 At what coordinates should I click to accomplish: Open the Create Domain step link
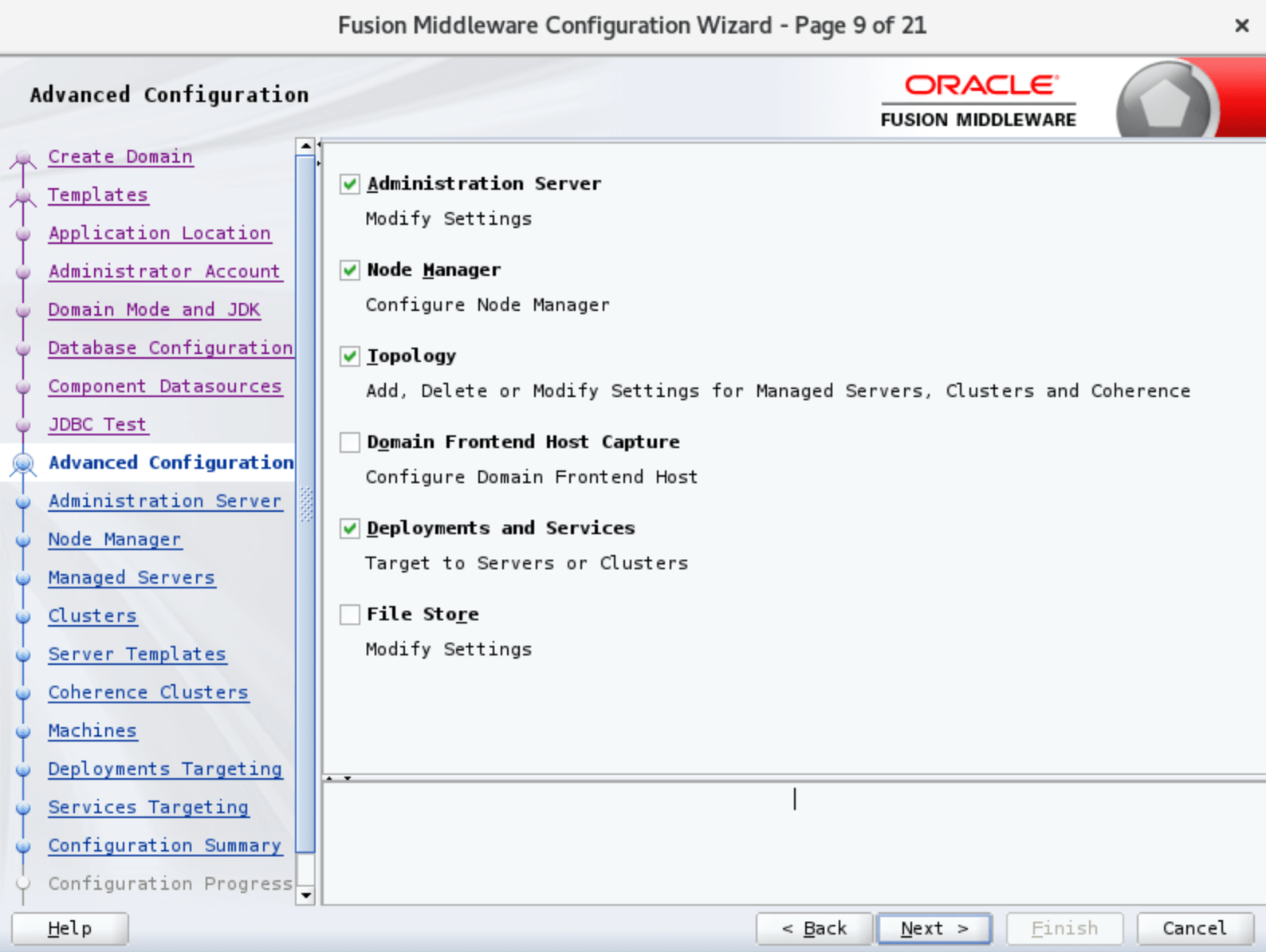120,156
